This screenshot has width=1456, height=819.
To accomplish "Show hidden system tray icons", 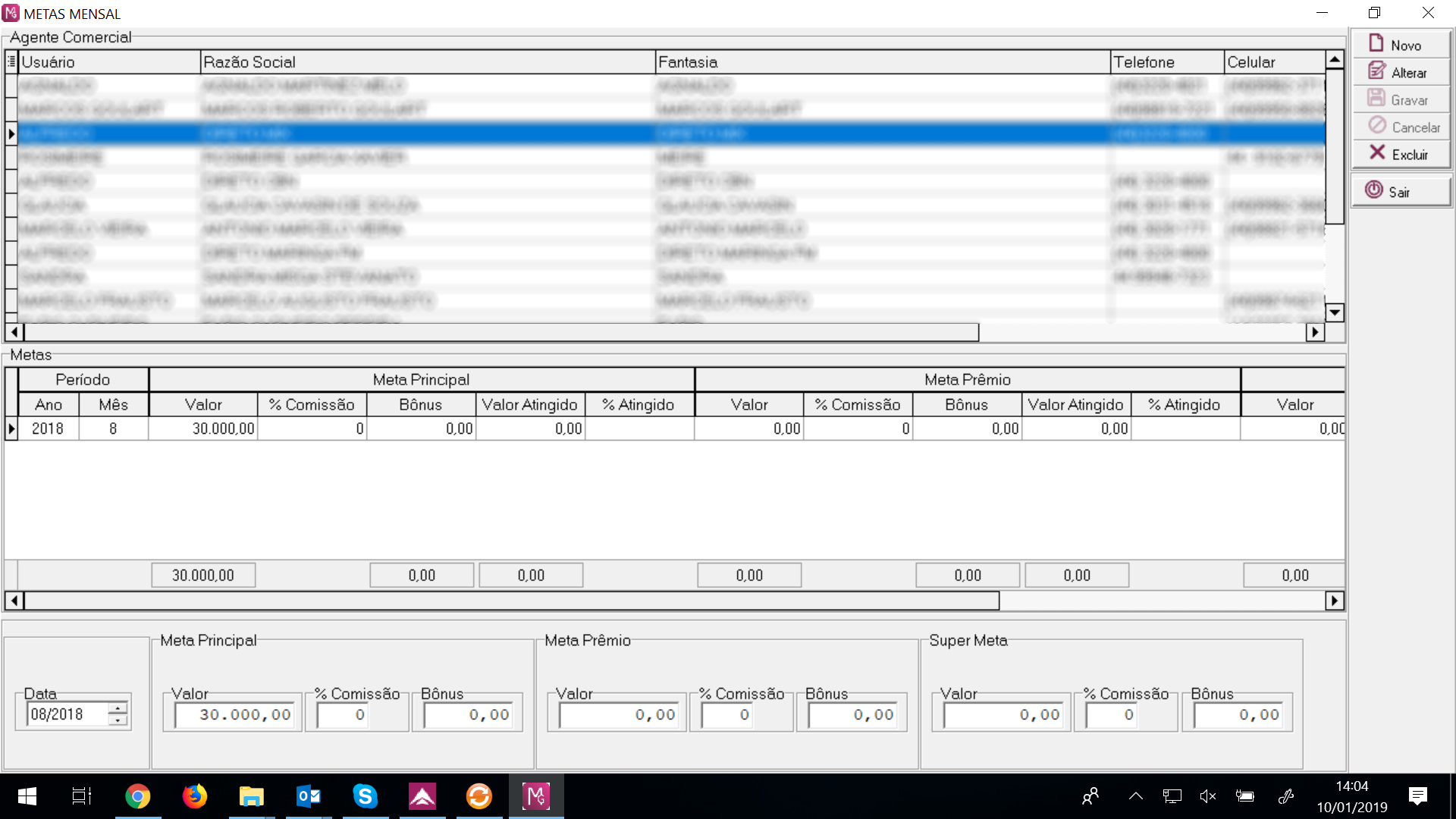I will [x=1135, y=796].
